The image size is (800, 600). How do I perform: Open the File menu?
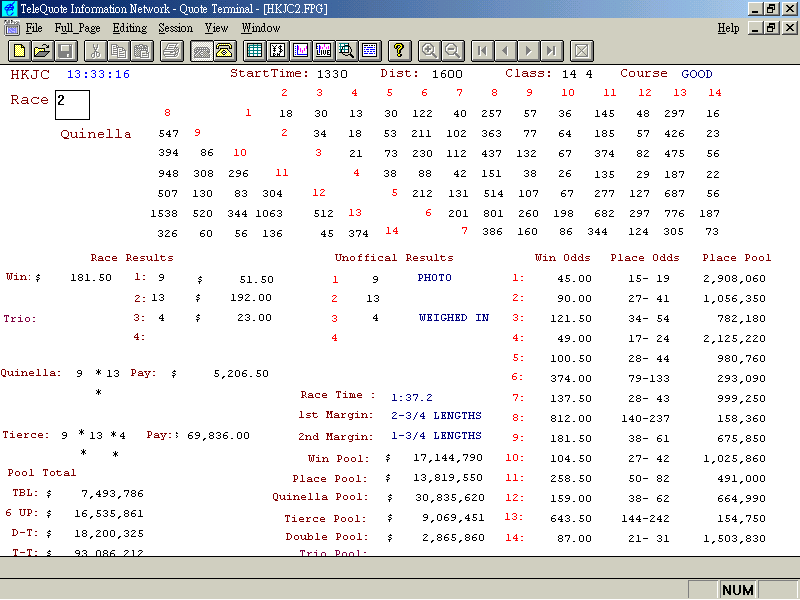point(34,28)
